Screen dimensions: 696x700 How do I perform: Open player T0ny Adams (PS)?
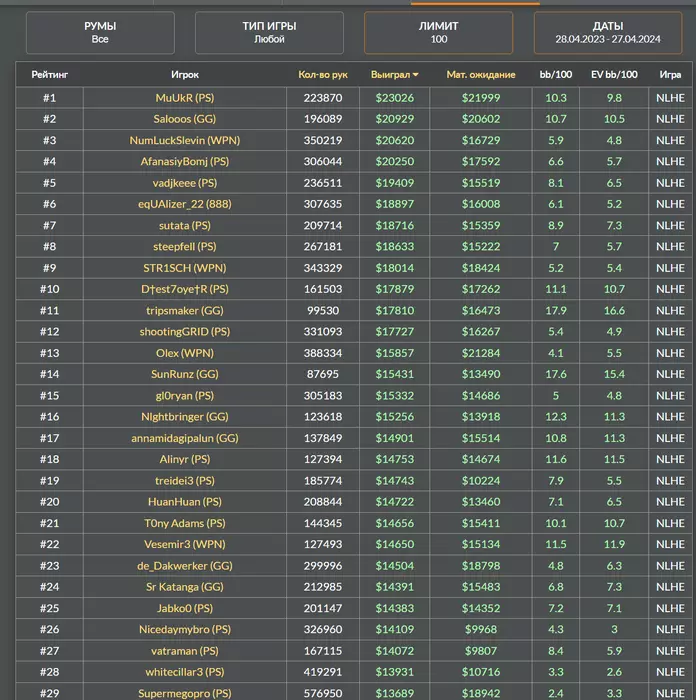pos(185,523)
